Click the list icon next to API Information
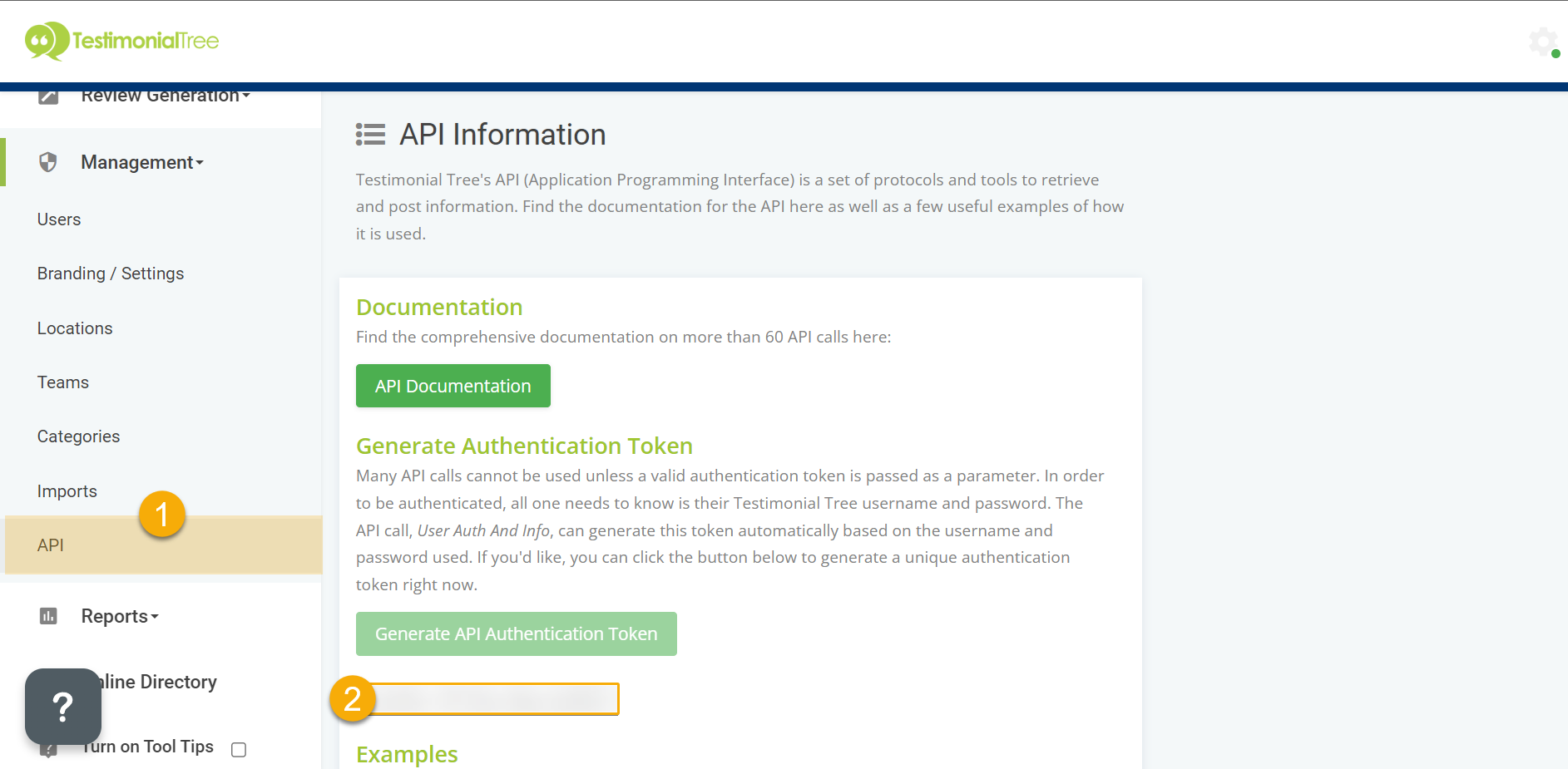 click(x=370, y=134)
